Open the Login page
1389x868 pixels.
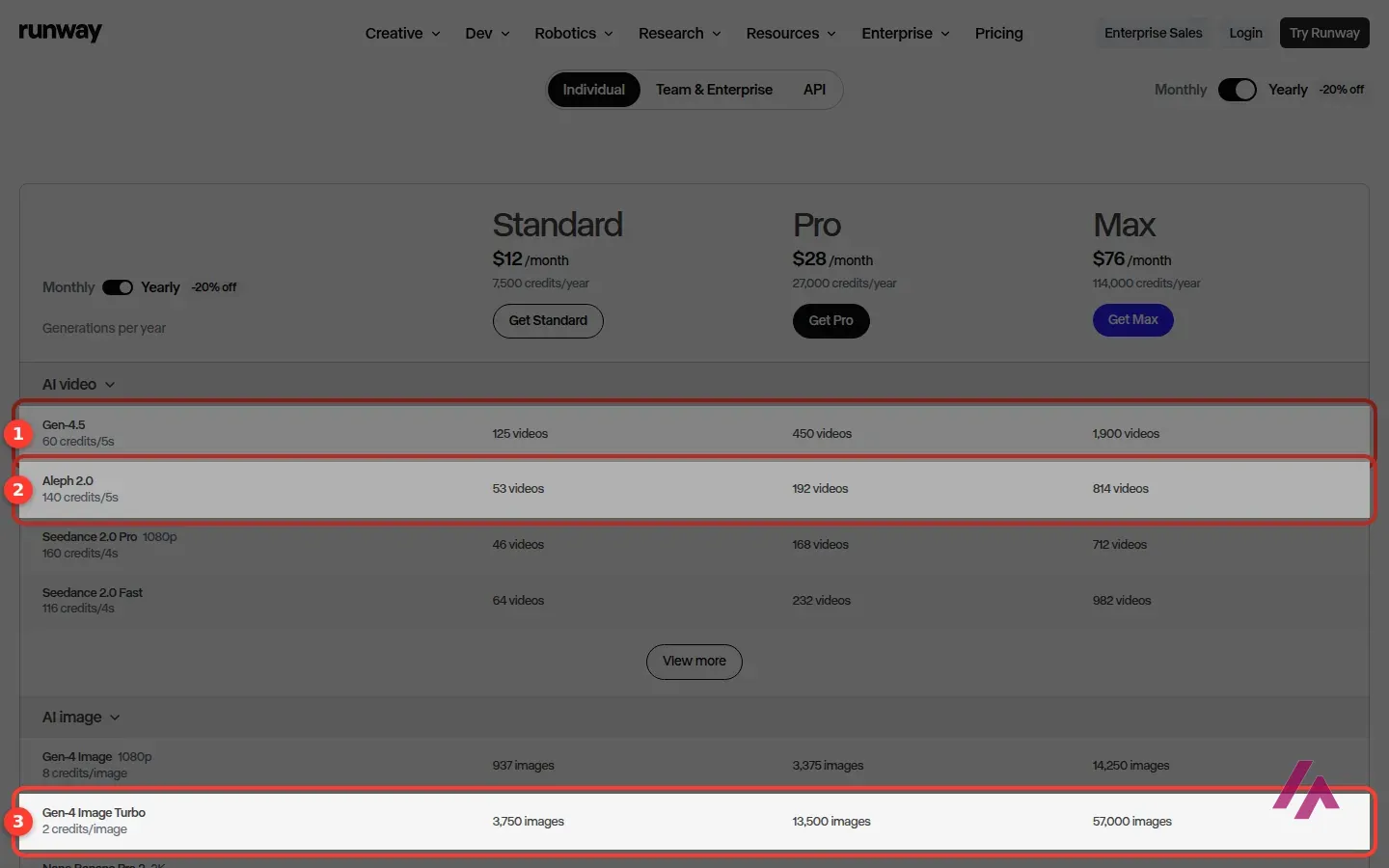(x=1245, y=33)
